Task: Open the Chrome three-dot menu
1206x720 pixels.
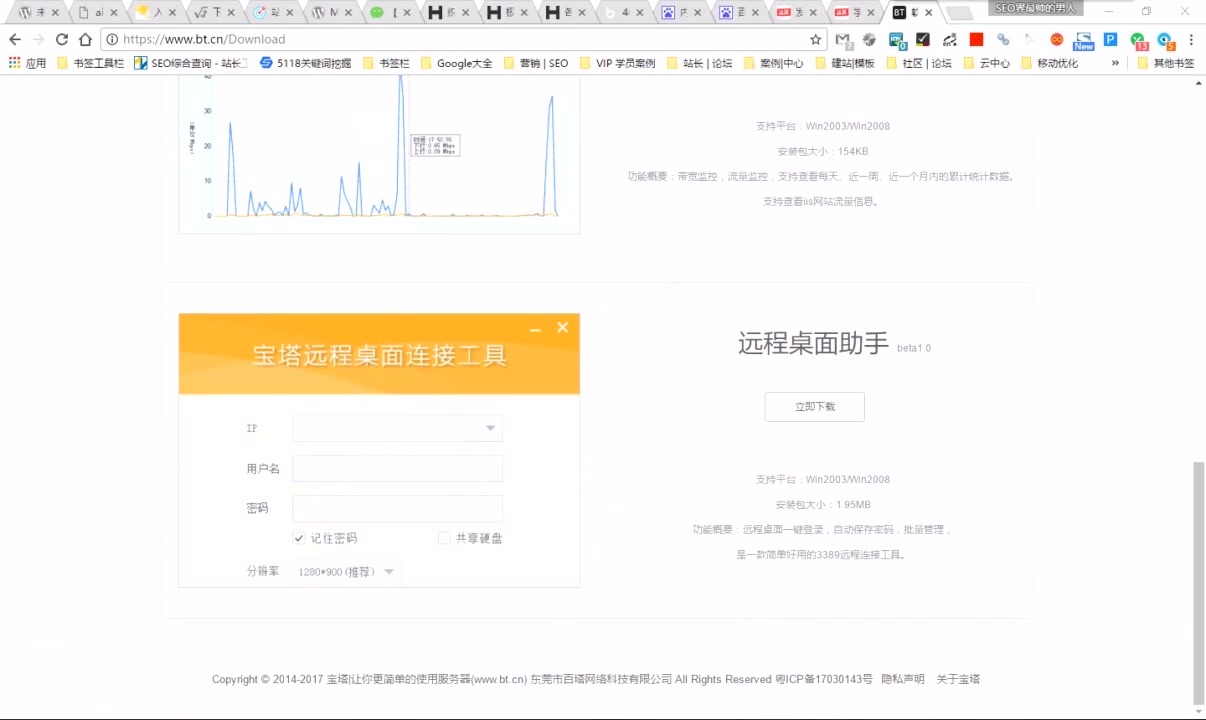Action: pyautogui.click(x=1191, y=40)
